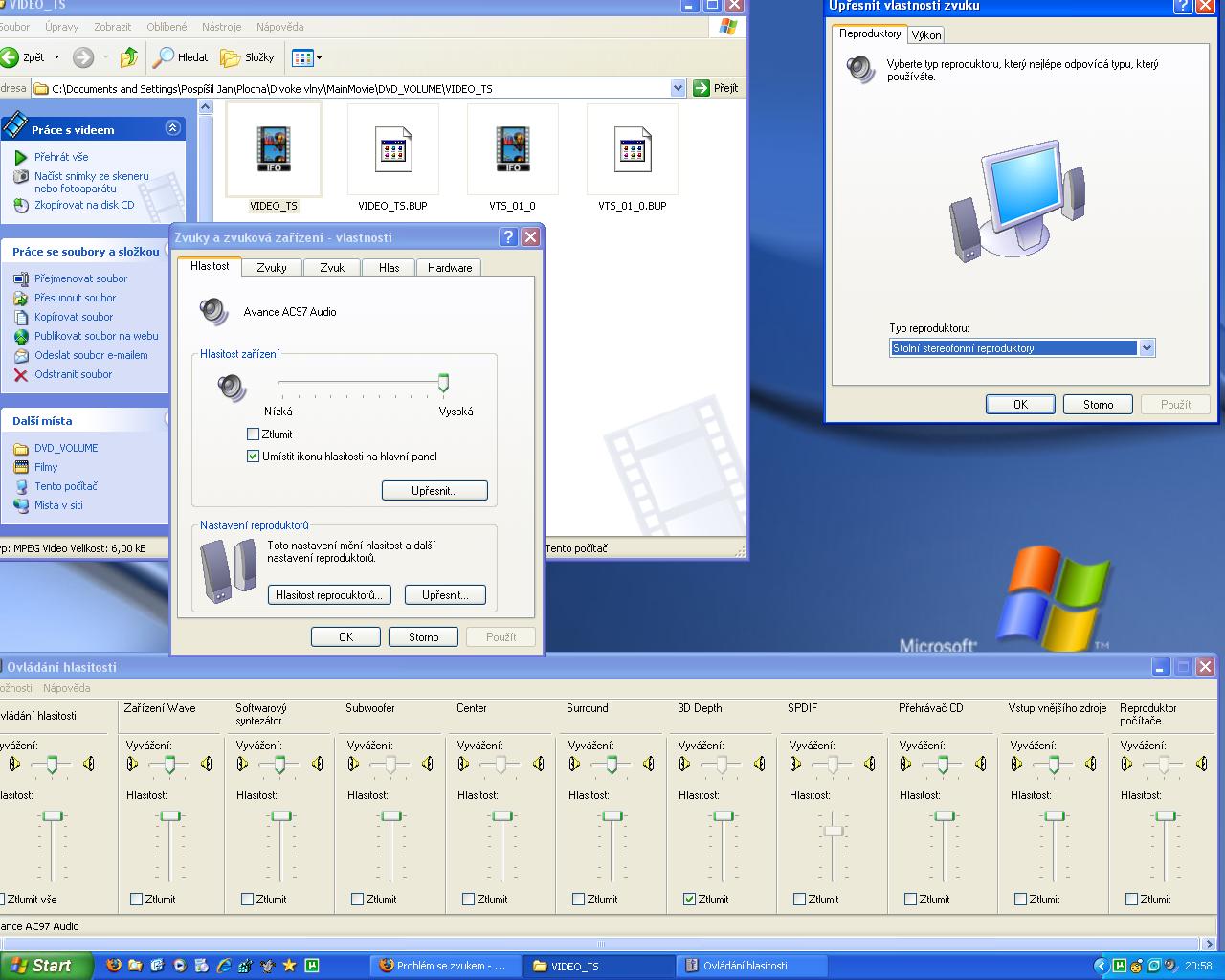Switch to the Výkon tab
This screenshot has width=1225, height=980.
tap(925, 35)
